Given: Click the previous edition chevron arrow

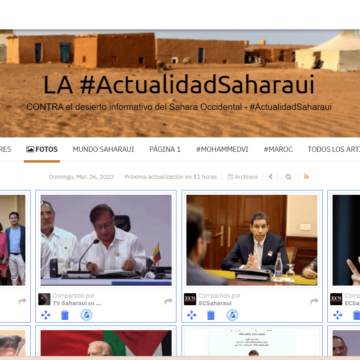Looking at the screenshot, I should (x=271, y=177).
